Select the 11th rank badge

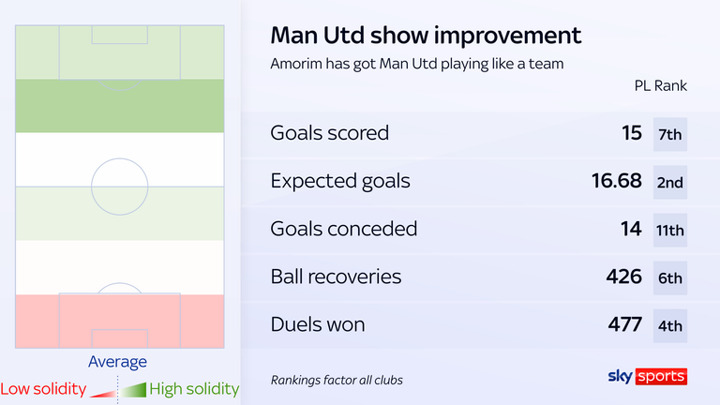point(670,230)
